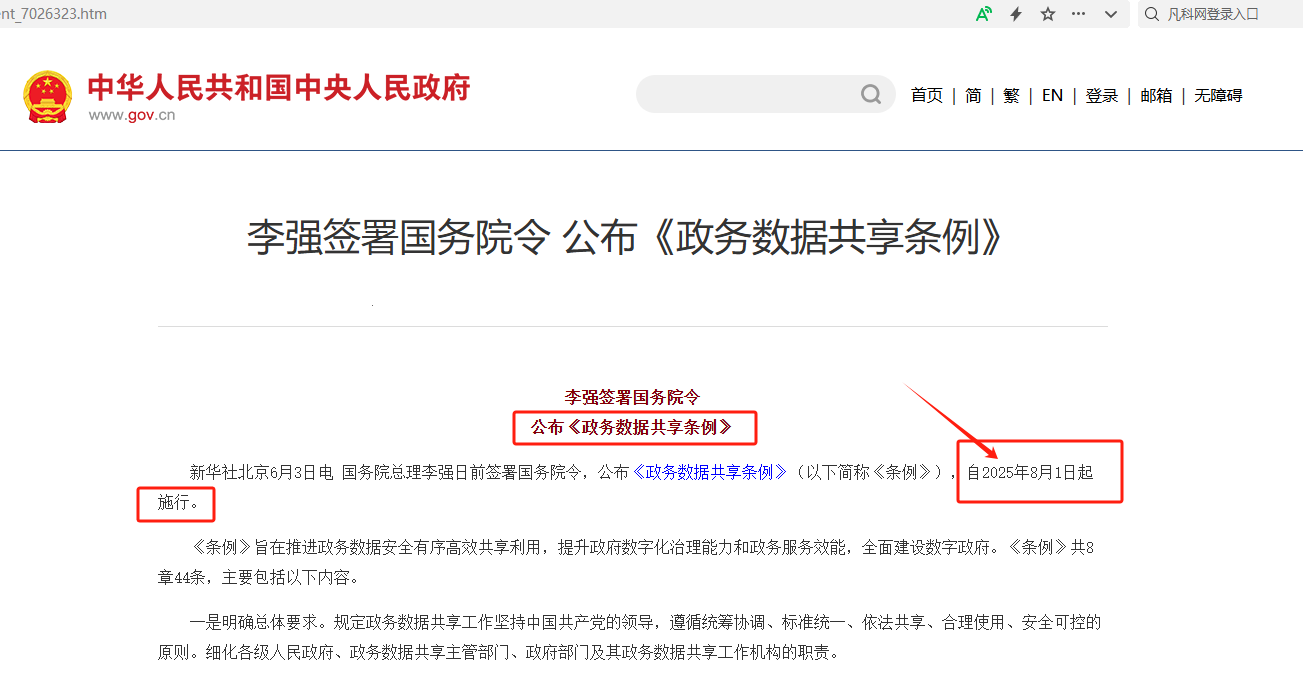The image size is (1303, 674).
Task: Click the URL text in the address bar
Action: (x=54, y=14)
